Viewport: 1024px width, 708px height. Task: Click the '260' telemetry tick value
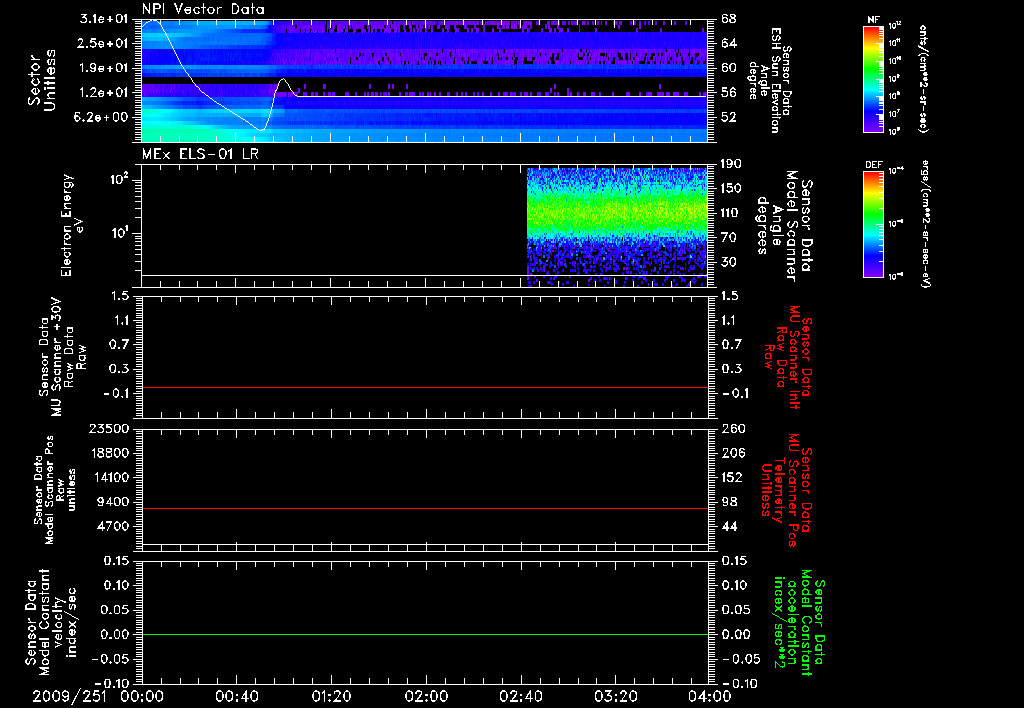pyautogui.click(x=733, y=428)
